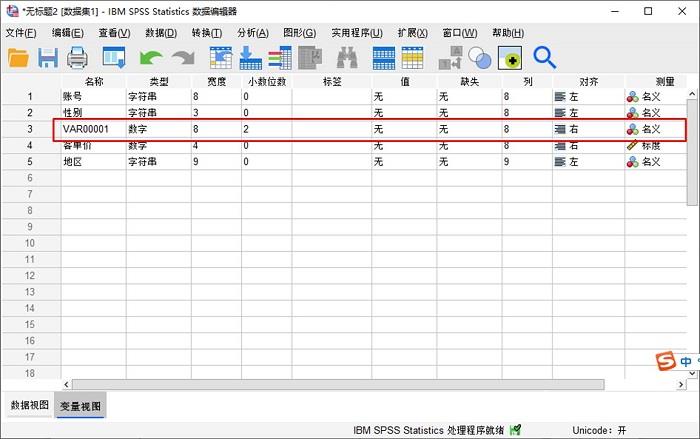Undo the last action with the green arrow
700x439 pixels.
pos(150,58)
